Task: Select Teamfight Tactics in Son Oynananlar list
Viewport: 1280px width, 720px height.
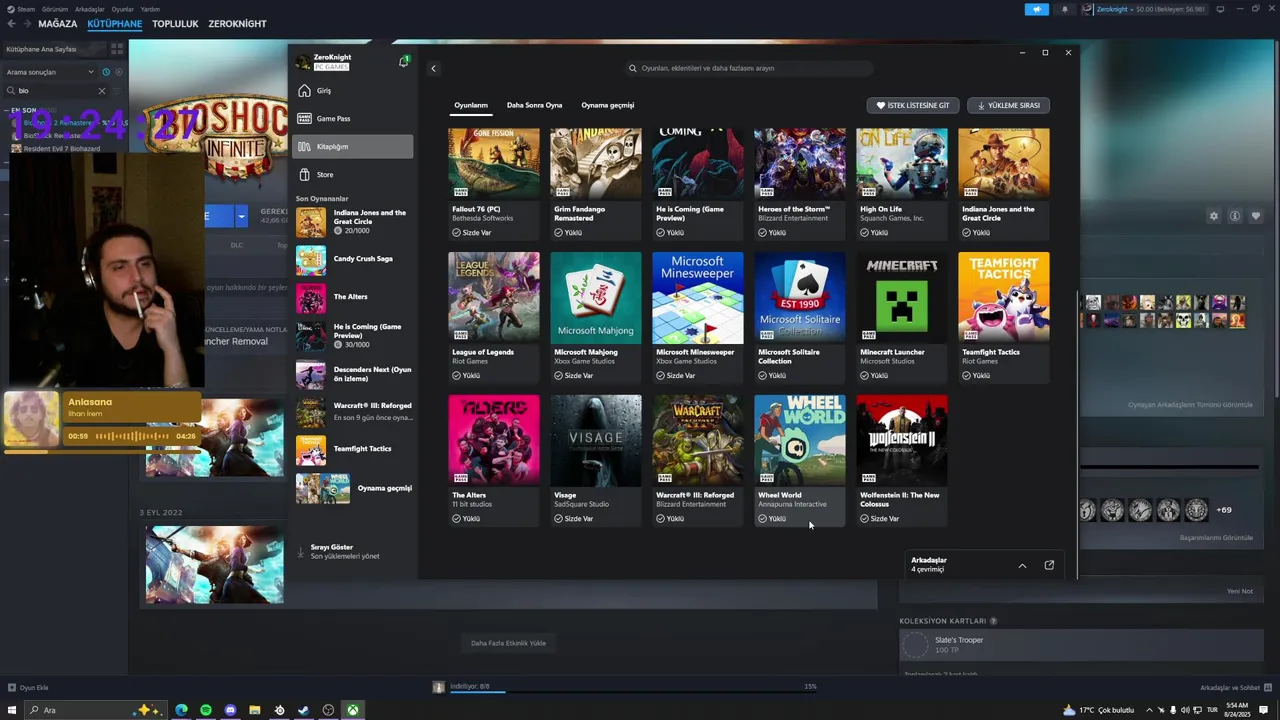Action: click(x=354, y=449)
